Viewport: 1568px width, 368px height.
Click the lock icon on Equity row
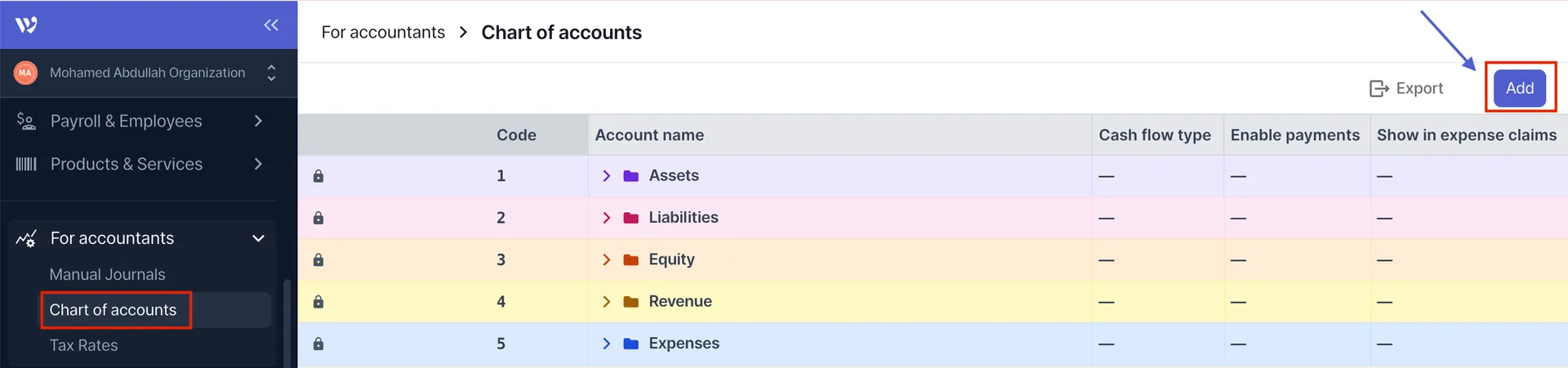[318, 260]
